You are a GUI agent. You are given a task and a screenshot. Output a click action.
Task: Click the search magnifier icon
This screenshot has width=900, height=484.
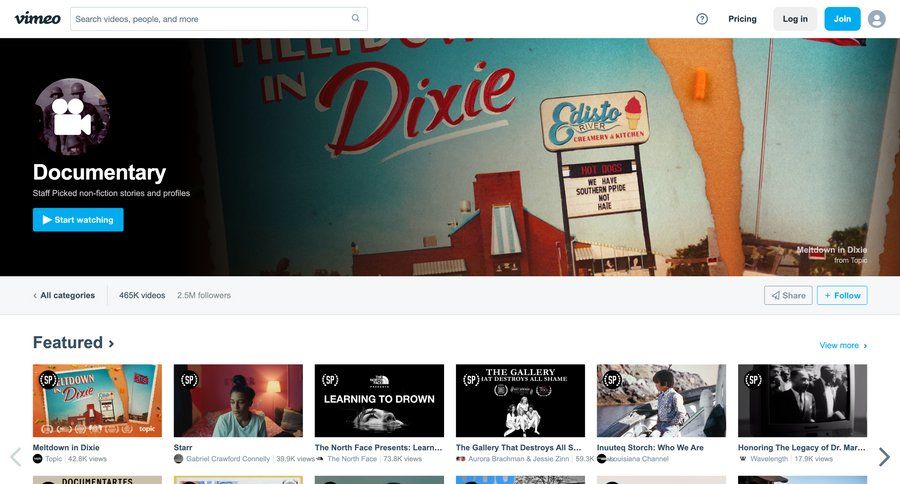pyautogui.click(x=355, y=18)
